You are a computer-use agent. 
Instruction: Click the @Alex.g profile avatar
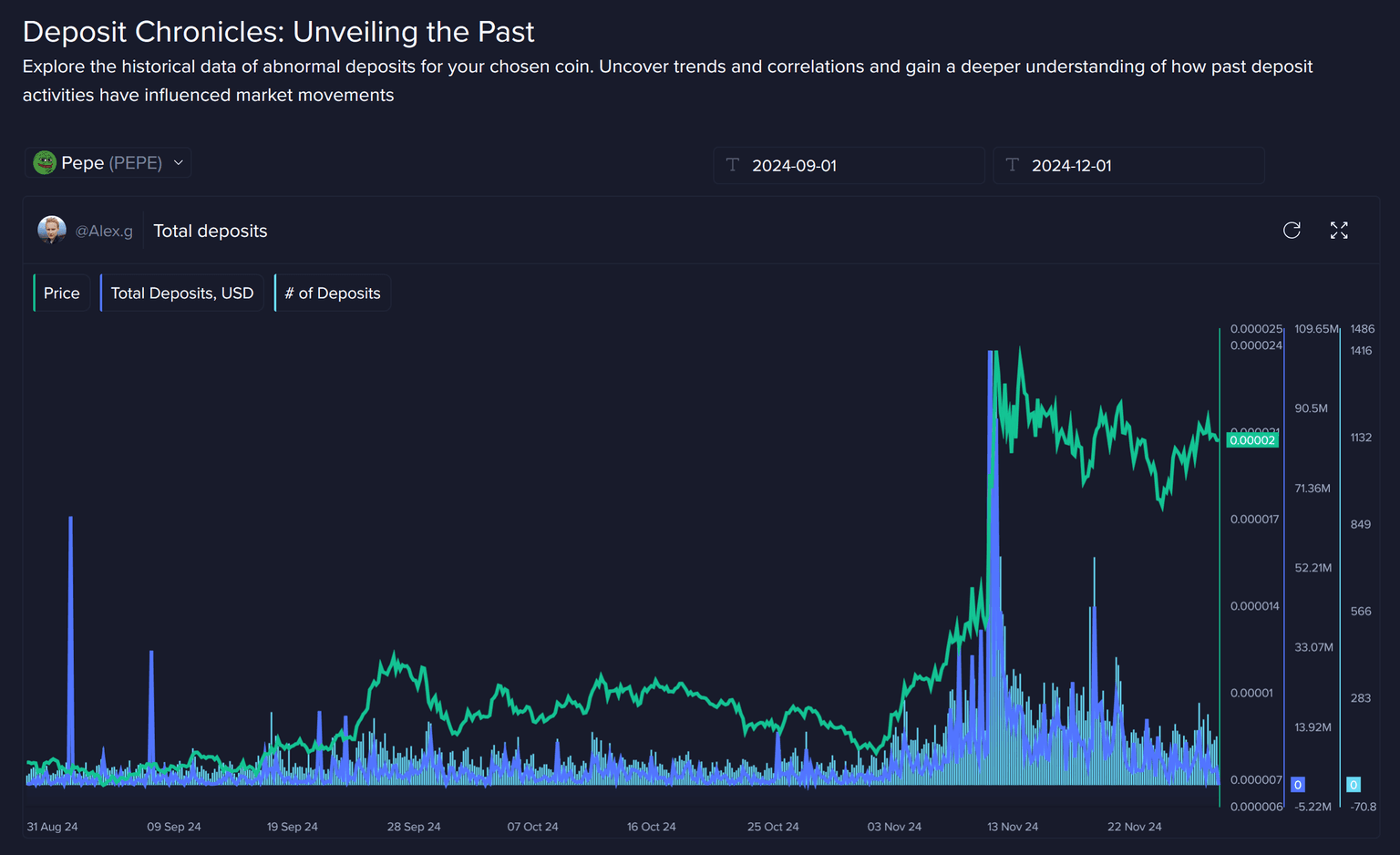[52, 231]
